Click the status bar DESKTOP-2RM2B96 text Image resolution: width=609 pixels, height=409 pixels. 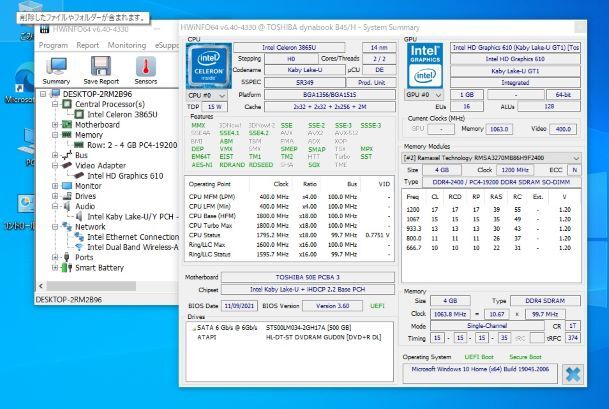pyautogui.click(x=68, y=300)
